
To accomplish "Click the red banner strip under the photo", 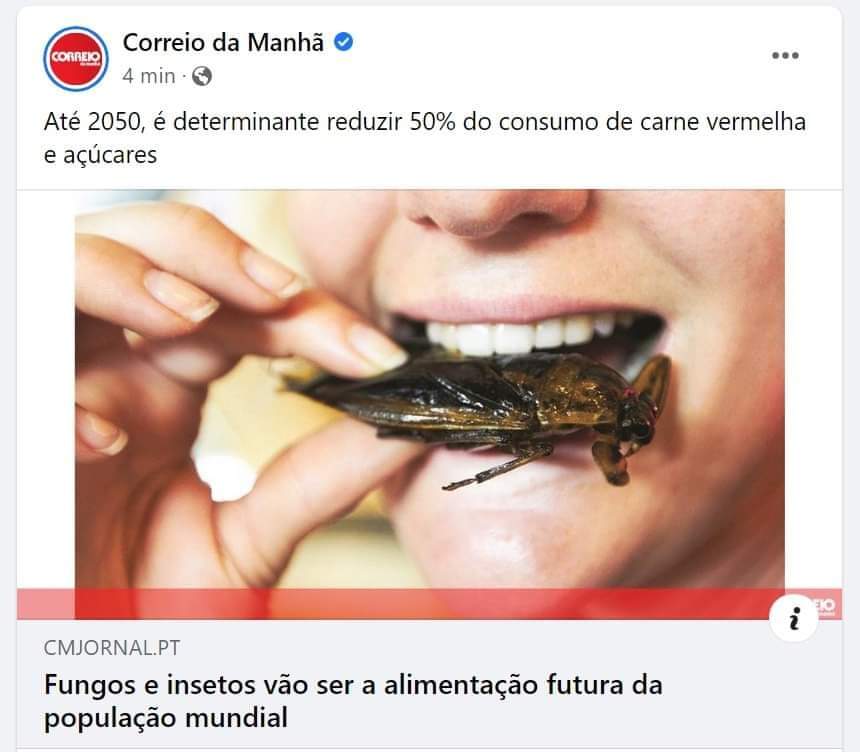I will 429,604.
